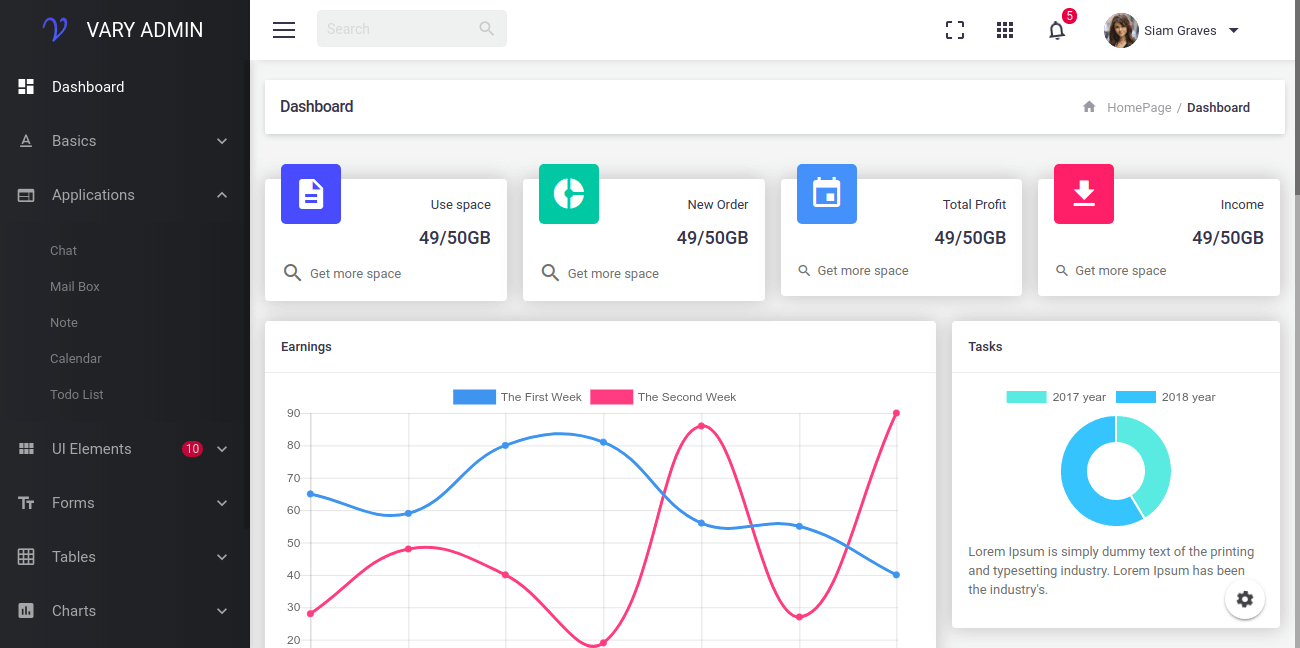
Task: Click the Earnings panel title
Action: (306, 347)
